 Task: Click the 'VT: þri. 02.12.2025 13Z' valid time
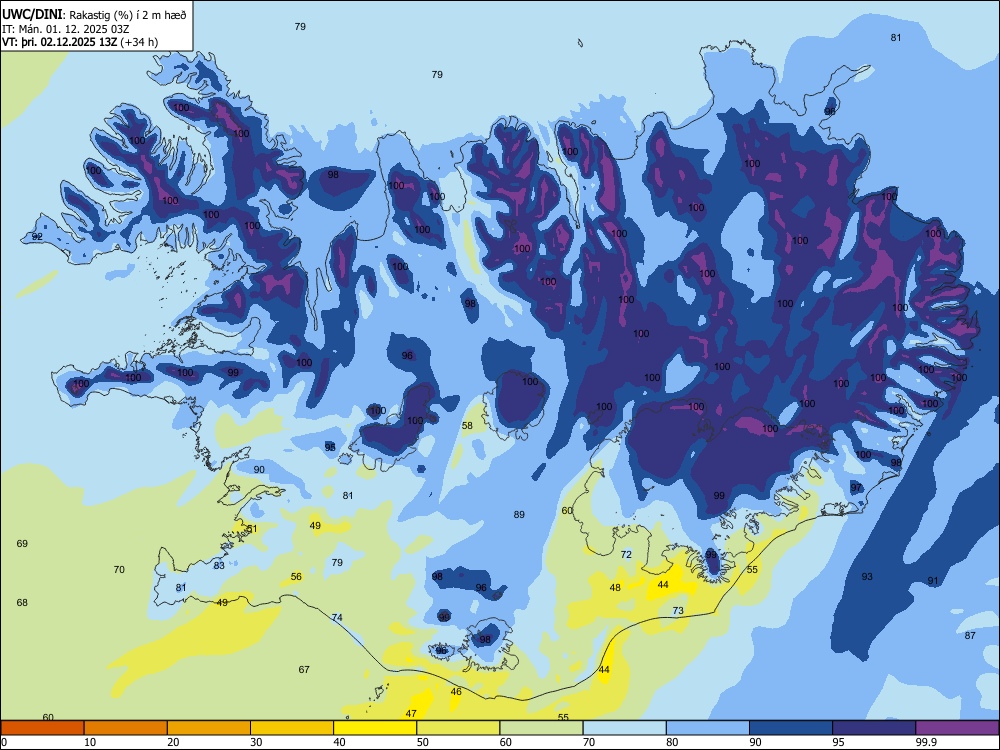pos(59,42)
